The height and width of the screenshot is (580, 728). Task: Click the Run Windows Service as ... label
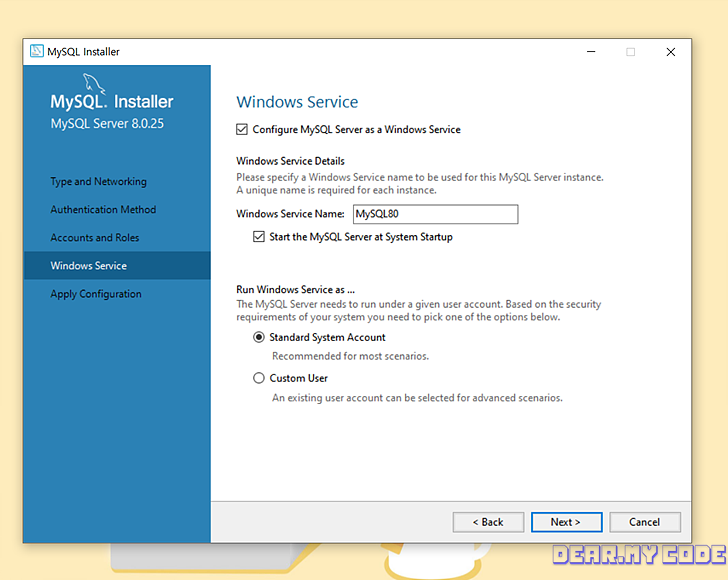click(x=295, y=289)
